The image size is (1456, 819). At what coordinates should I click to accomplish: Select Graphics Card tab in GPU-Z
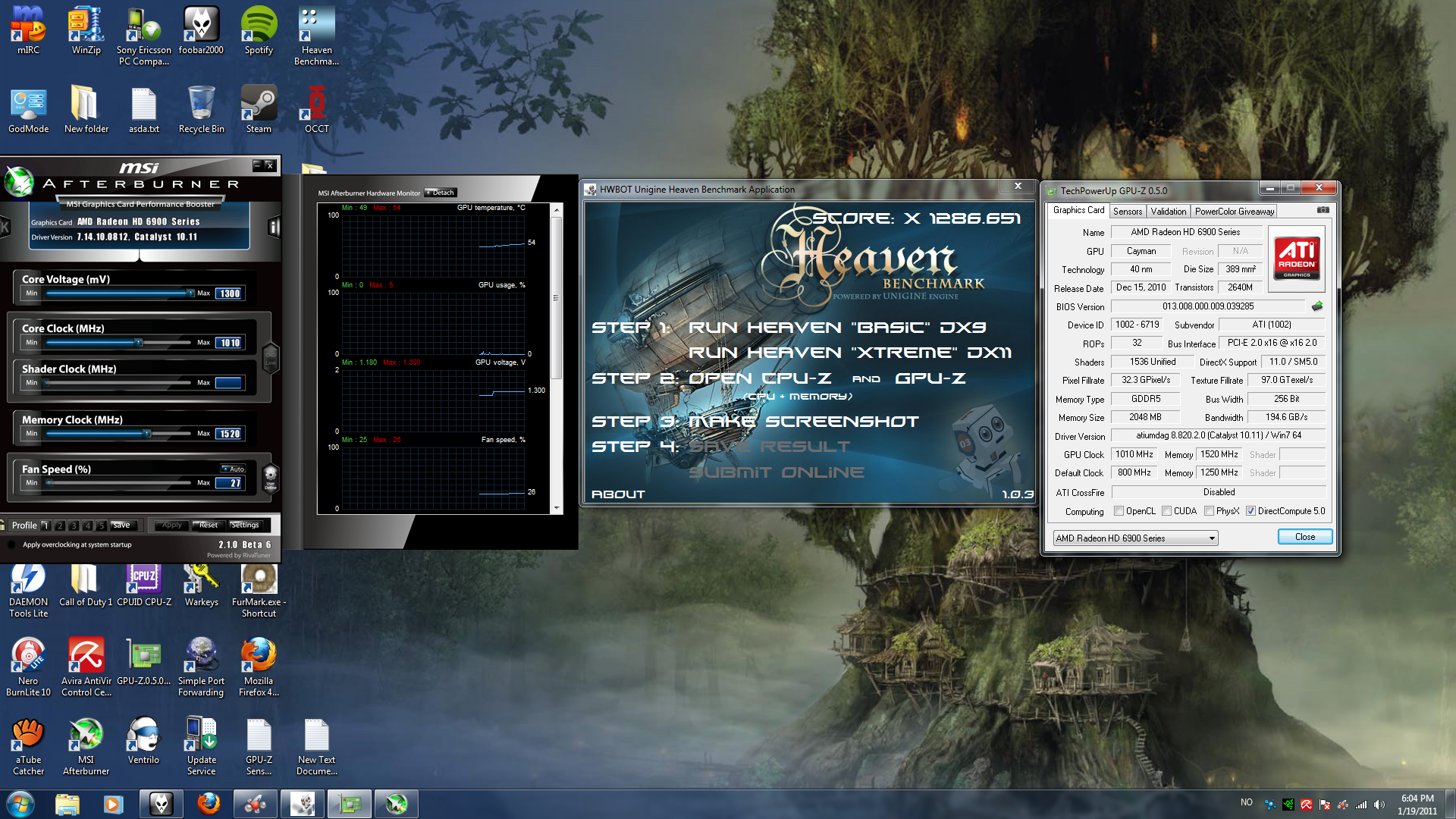point(1078,211)
